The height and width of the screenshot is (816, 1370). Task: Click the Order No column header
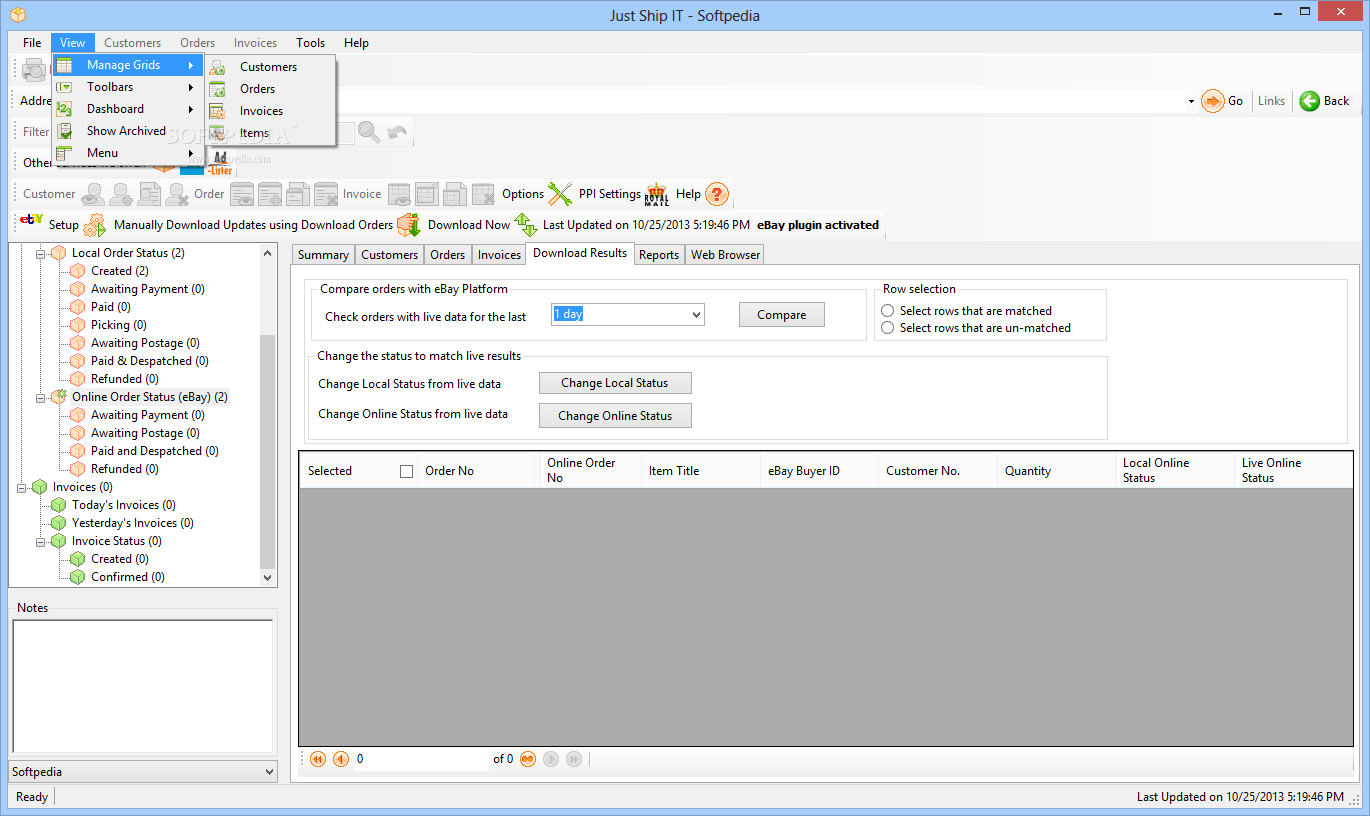[x=476, y=471]
